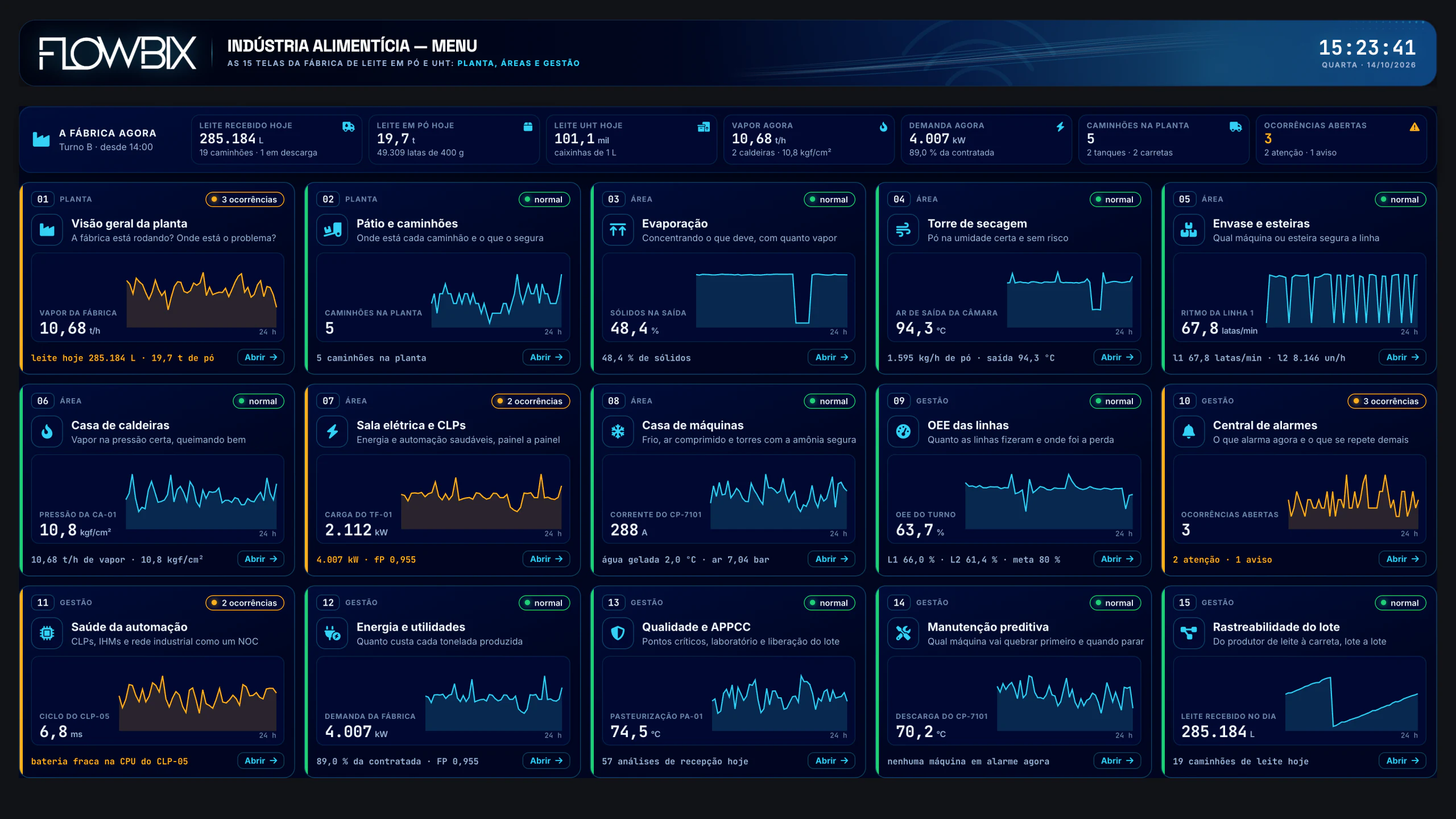This screenshot has height=819, width=1456.
Task: Select the gauge icon for OEE das linhas
Action: tap(903, 432)
